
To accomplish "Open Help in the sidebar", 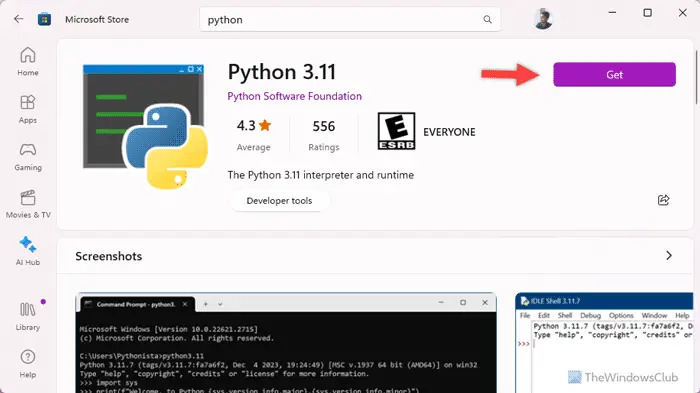I will [x=28, y=364].
